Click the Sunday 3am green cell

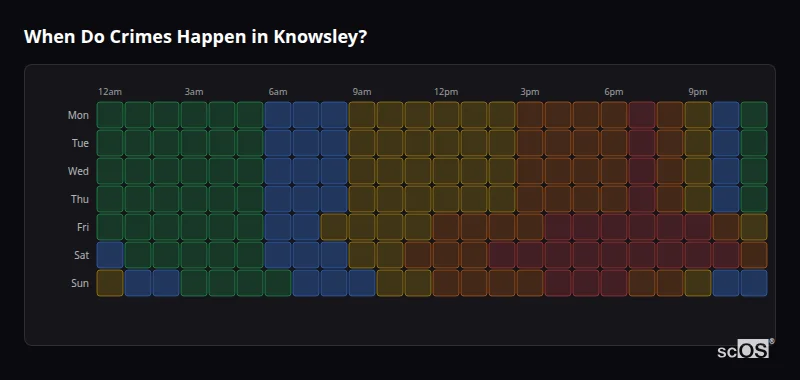point(194,283)
